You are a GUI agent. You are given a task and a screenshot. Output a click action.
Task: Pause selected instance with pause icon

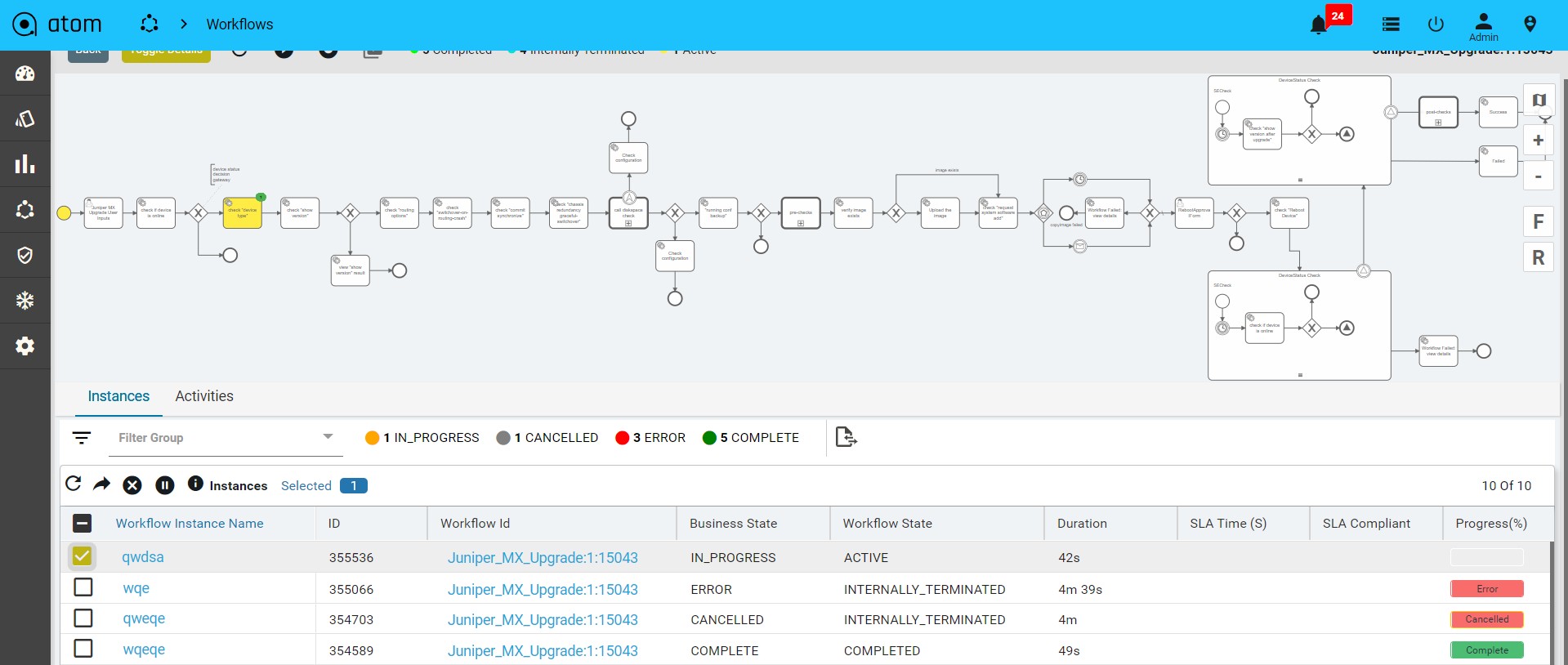[165, 485]
